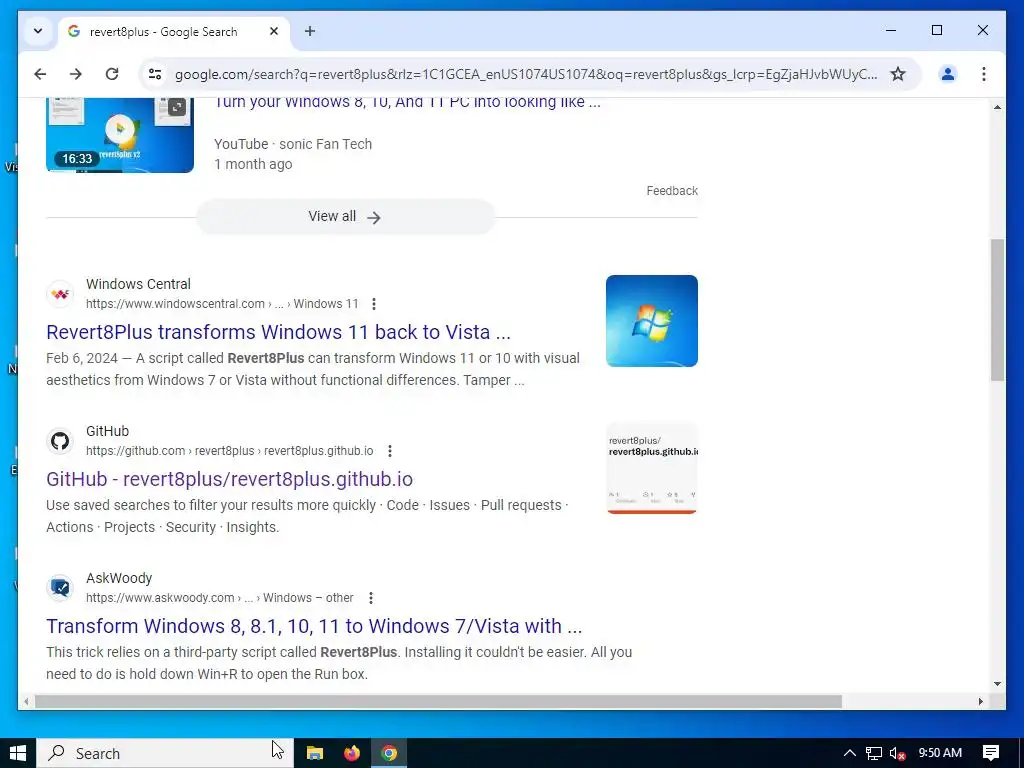1024x768 pixels.
Task: Open 'Transform Windows 8, 8.1, 10, 11' AskWoody link
Action: [314, 626]
